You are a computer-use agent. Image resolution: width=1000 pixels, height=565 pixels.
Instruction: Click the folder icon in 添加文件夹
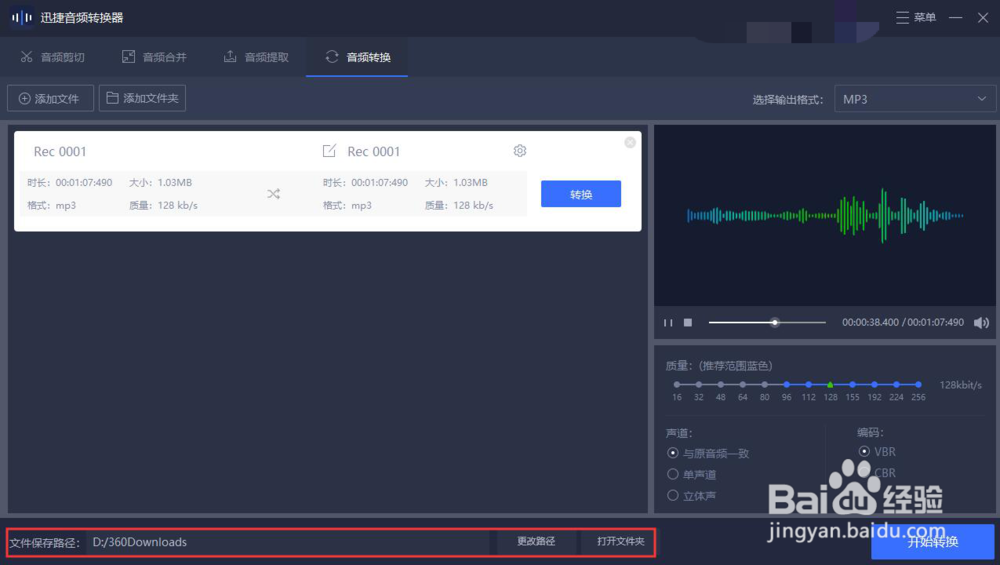click(x=112, y=98)
